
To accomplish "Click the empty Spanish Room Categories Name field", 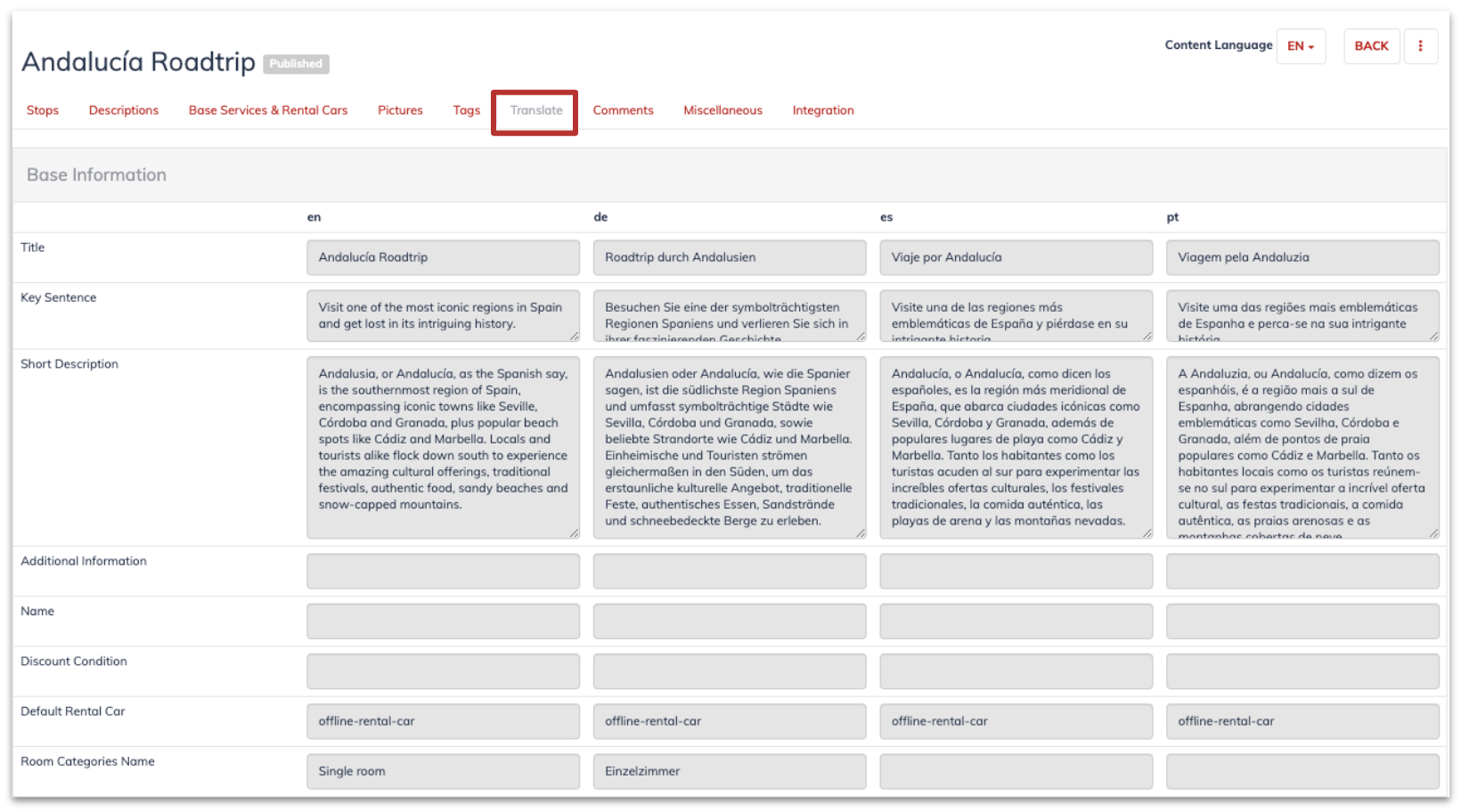I will click(x=1016, y=771).
